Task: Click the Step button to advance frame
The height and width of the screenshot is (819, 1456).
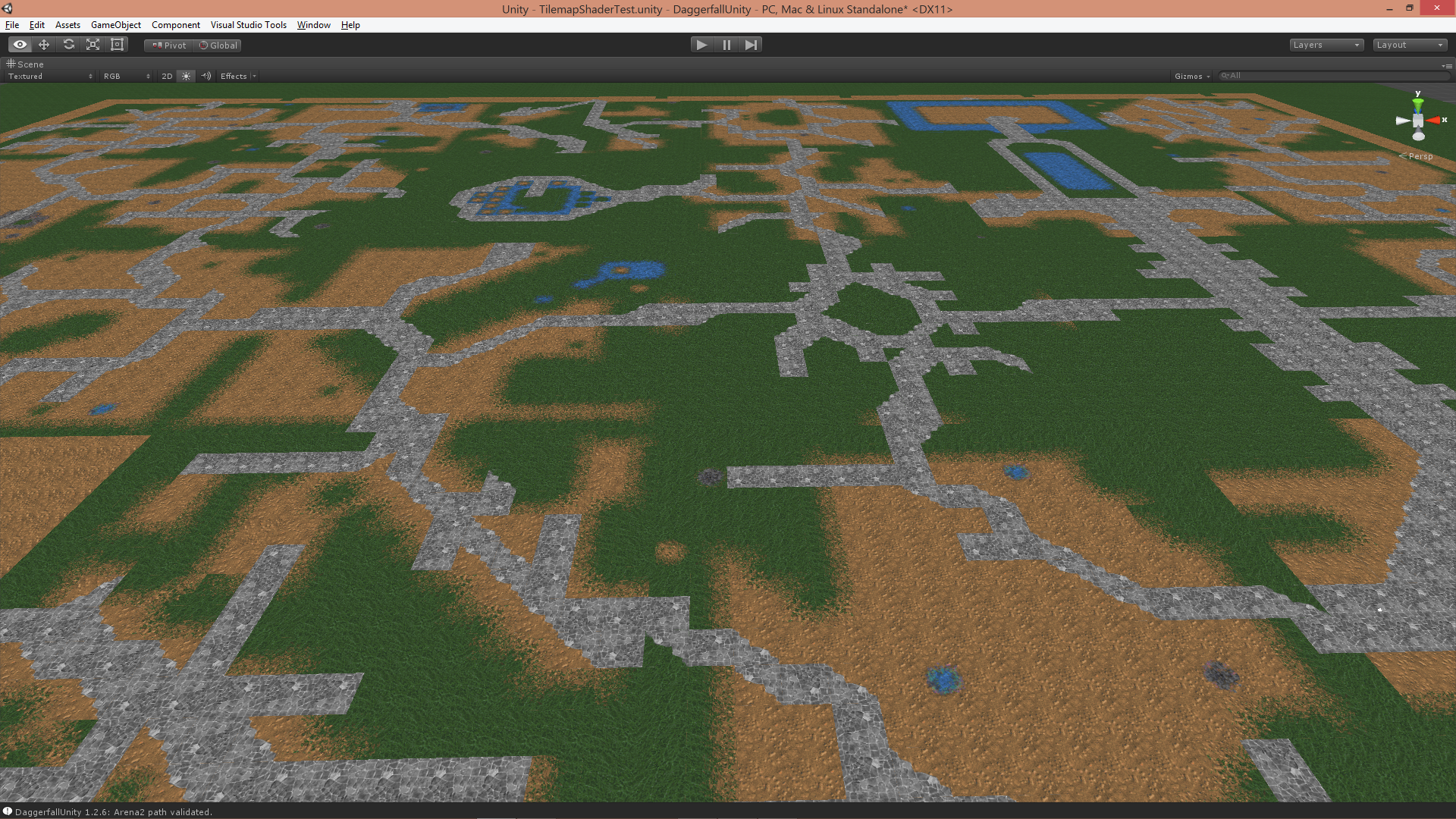Action: [x=751, y=44]
